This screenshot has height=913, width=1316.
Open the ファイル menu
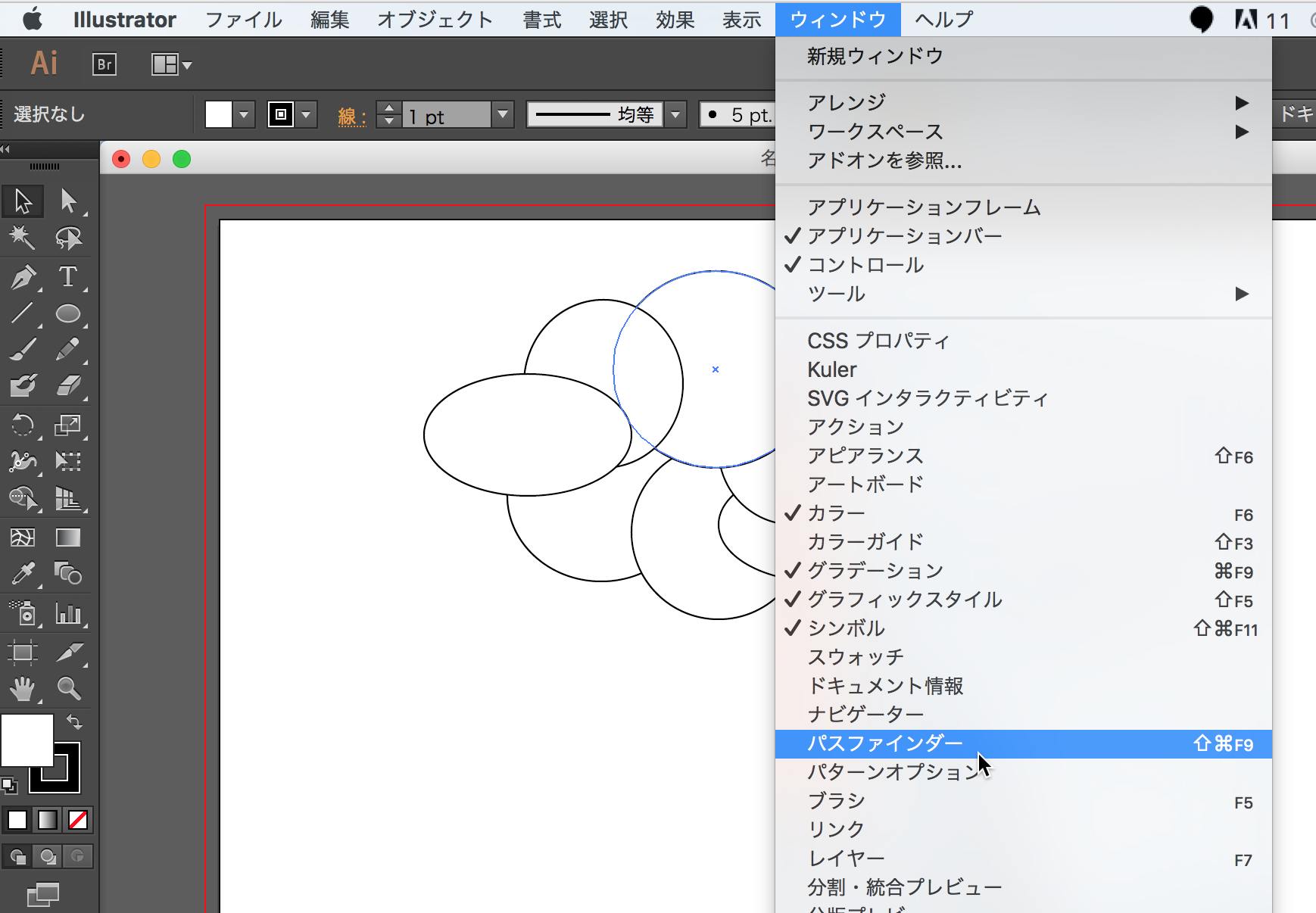pyautogui.click(x=244, y=20)
